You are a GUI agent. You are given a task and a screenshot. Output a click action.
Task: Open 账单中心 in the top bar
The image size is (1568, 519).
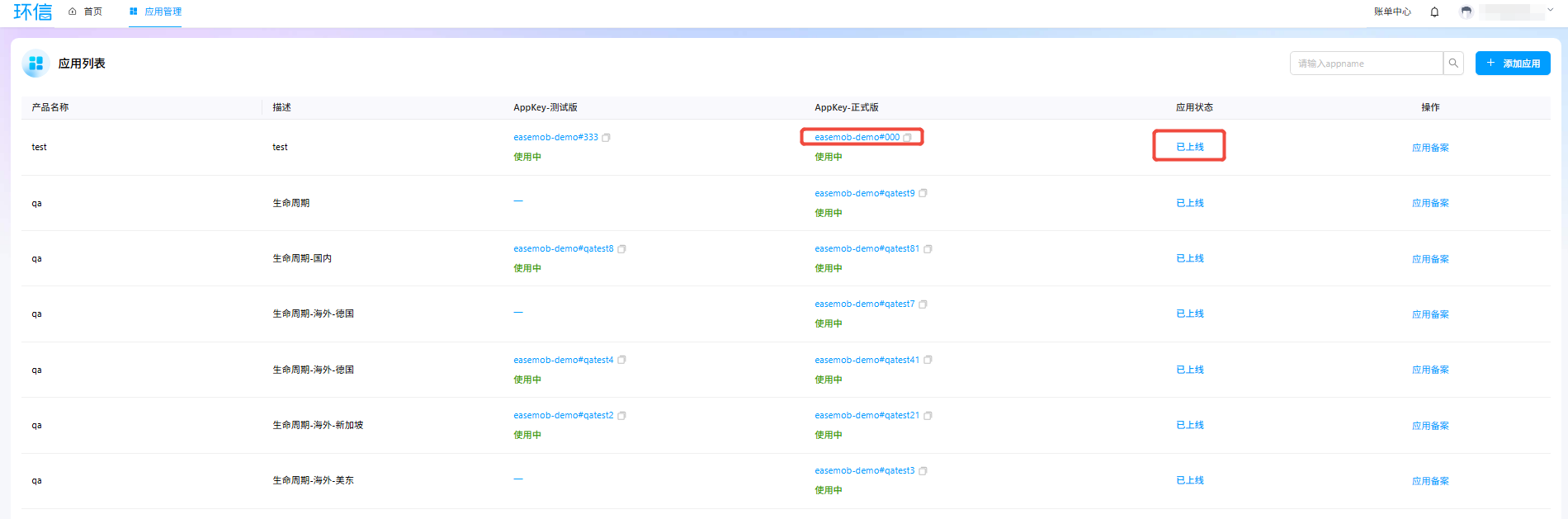(1392, 12)
